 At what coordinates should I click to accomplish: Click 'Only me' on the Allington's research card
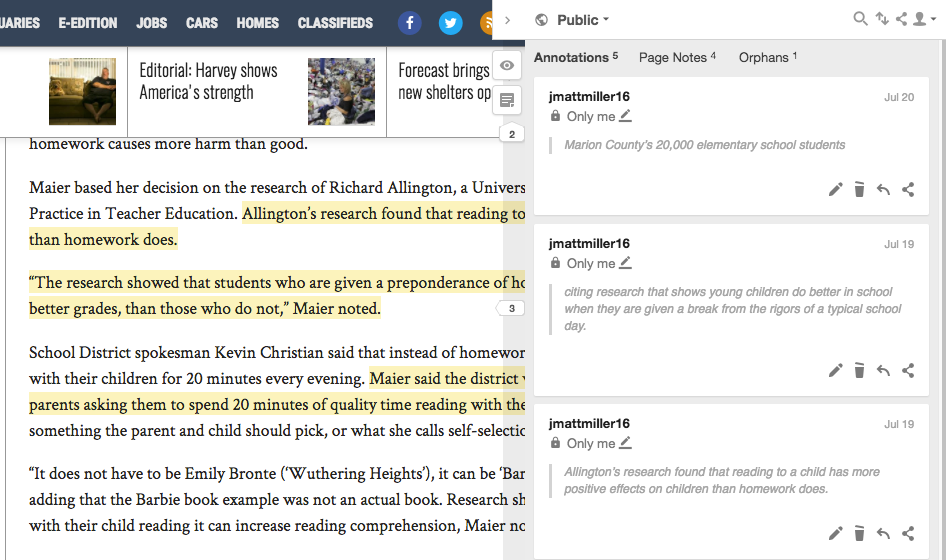(591, 444)
